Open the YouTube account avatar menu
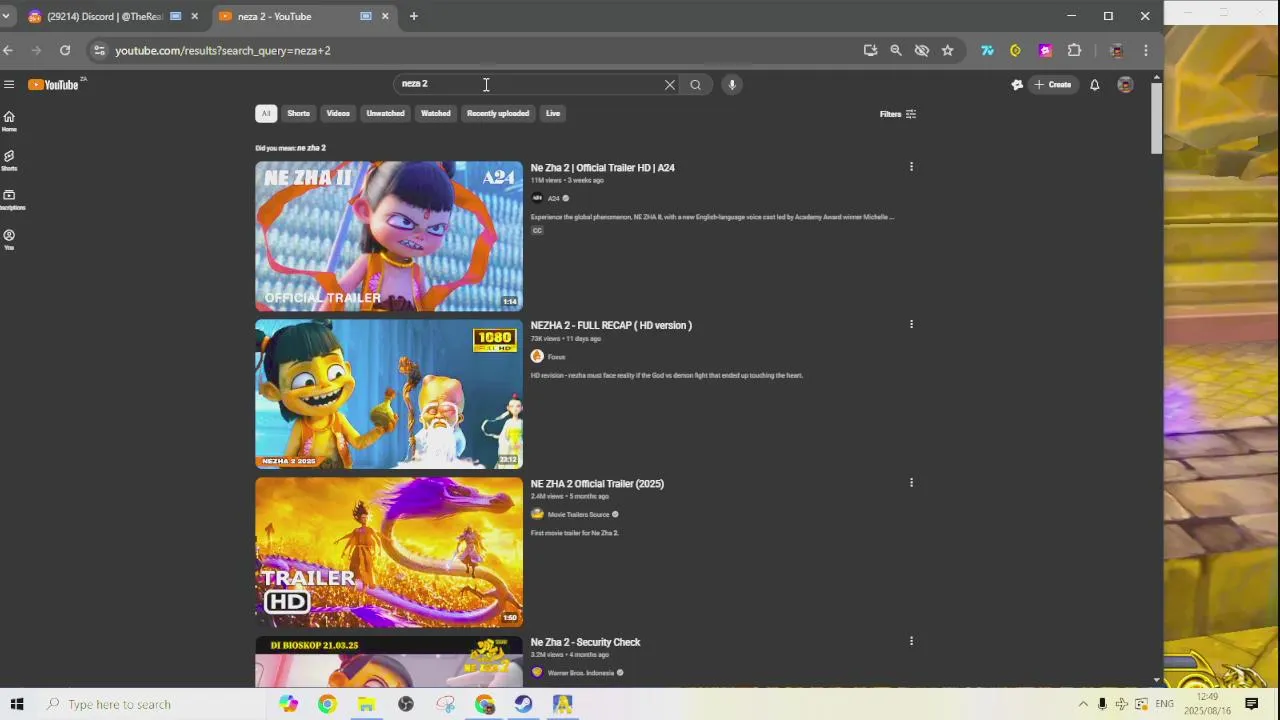1280x720 pixels. [x=1125, y=85]
